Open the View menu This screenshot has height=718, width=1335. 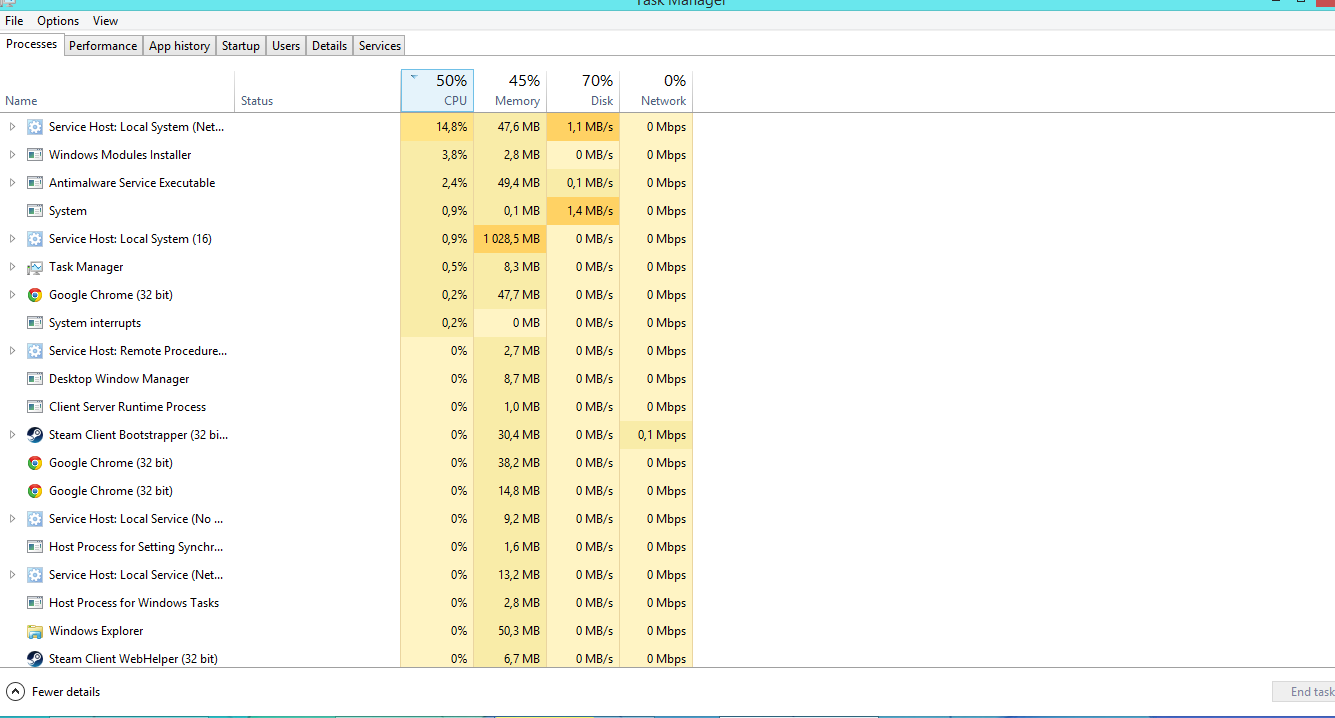[x=105, y=21]
